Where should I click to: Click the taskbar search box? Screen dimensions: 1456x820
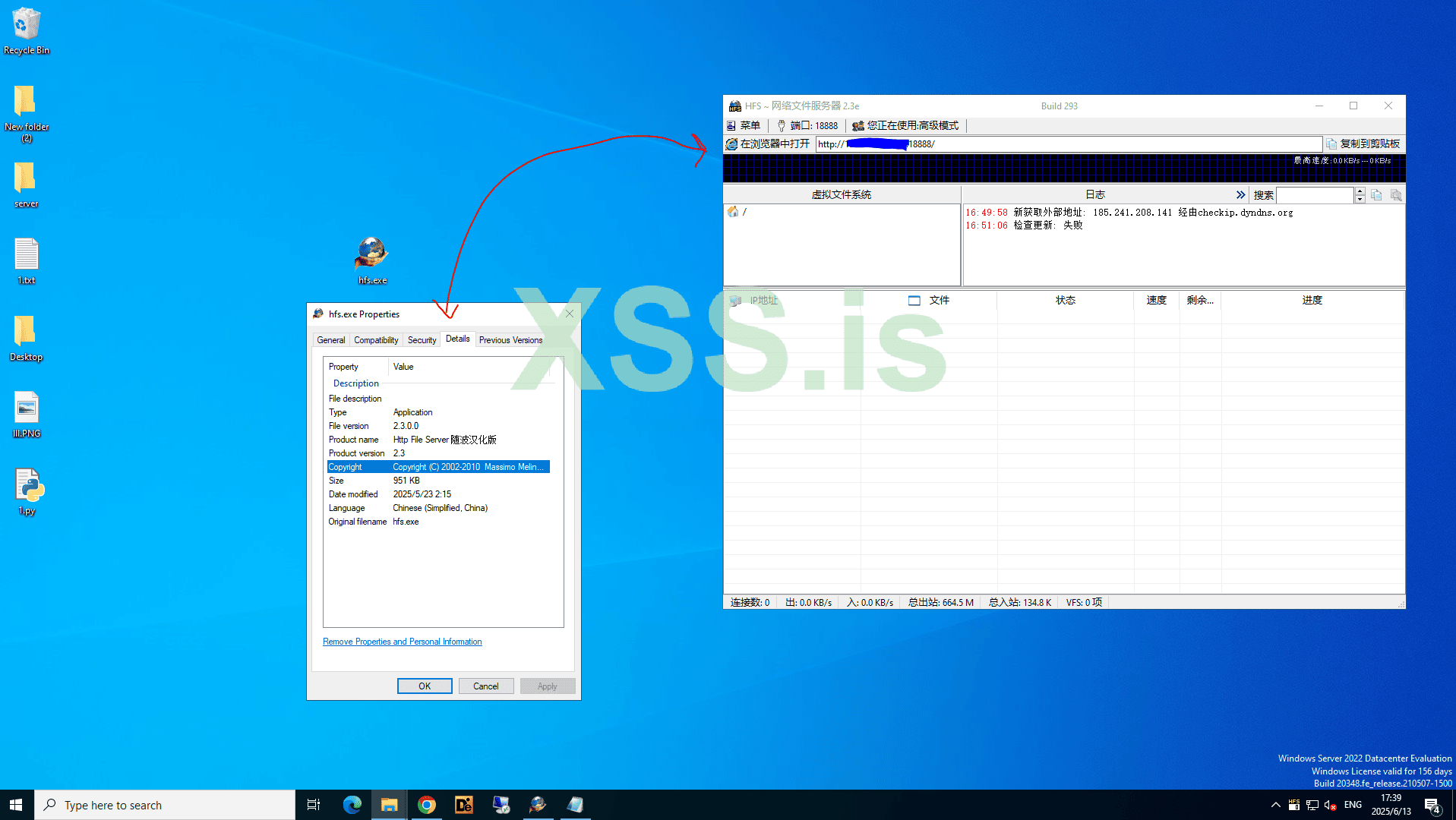click(x=165, y=805)
